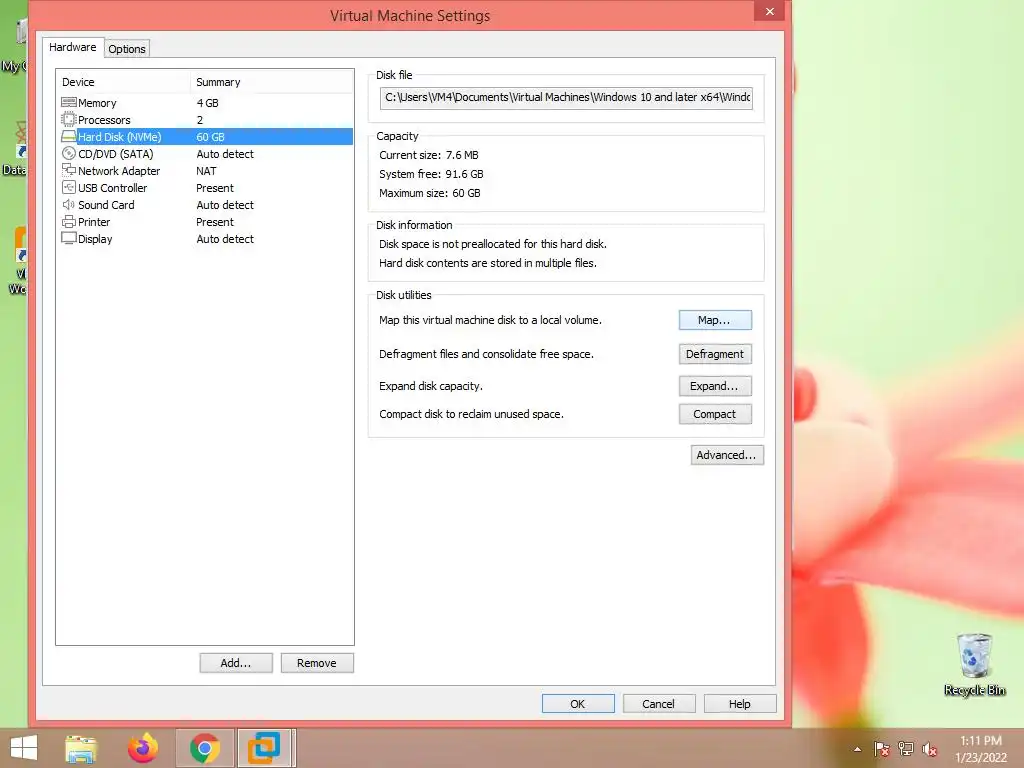Click the Cancel button
Screen dimensions: 1024x768
pos(658,704)
